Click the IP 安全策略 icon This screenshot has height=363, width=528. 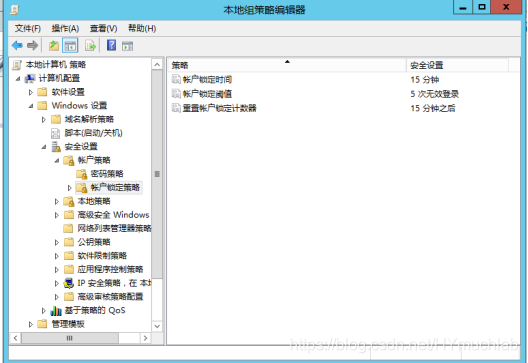click(69, 283)
